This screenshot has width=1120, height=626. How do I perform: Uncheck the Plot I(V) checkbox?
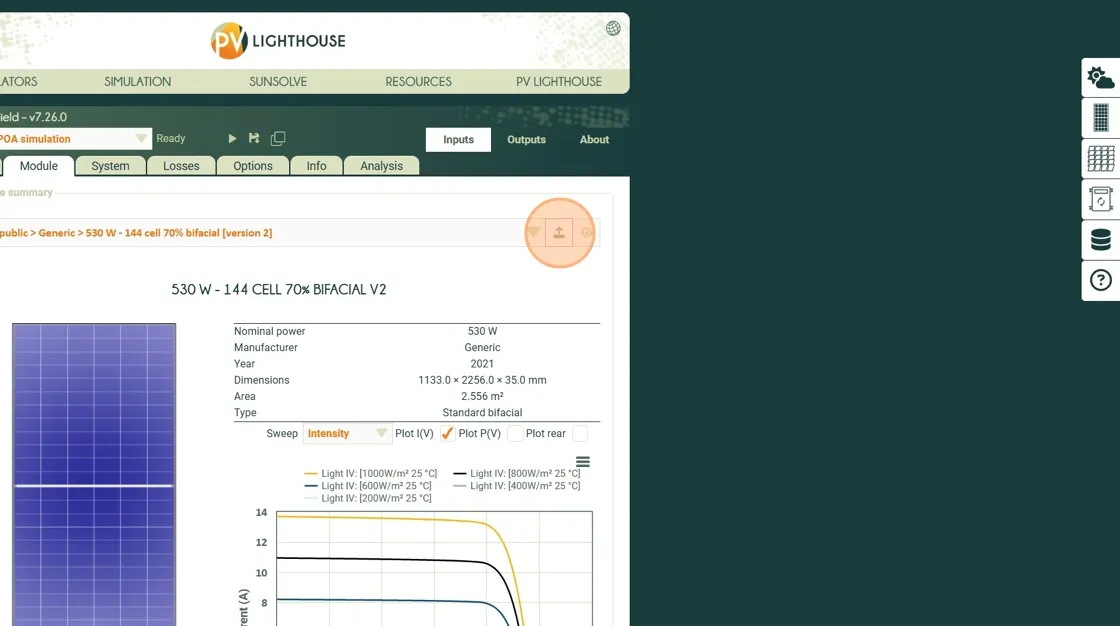coord(447,434)
